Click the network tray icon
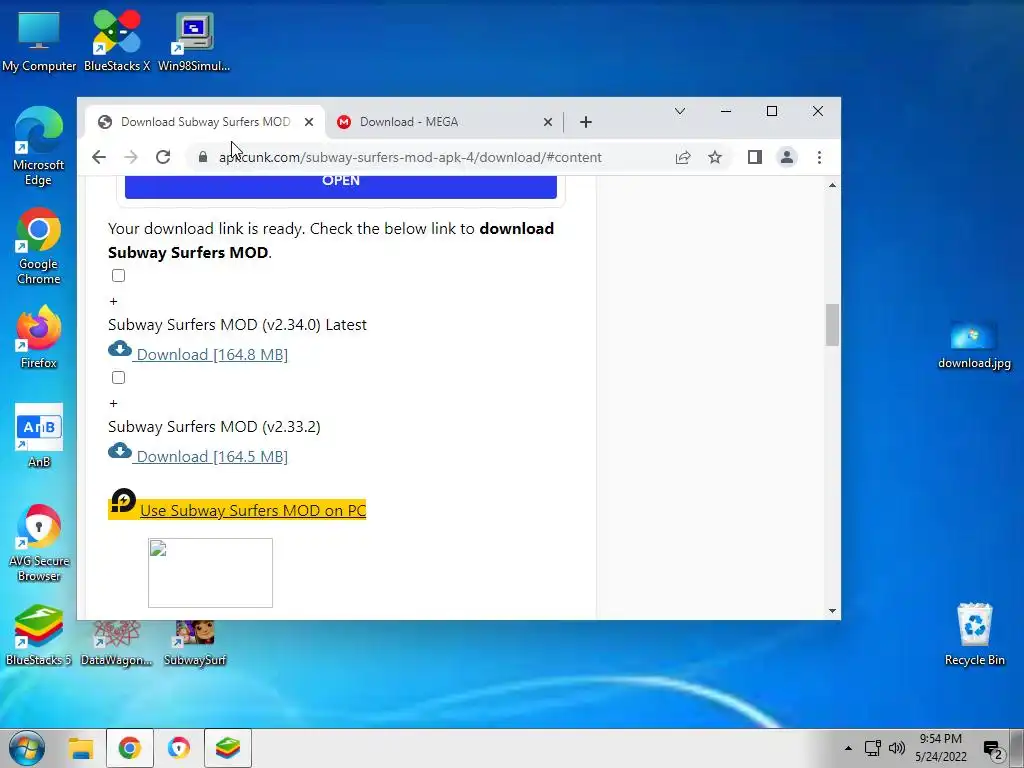1024x768 pixels. (x=872, y=748)
